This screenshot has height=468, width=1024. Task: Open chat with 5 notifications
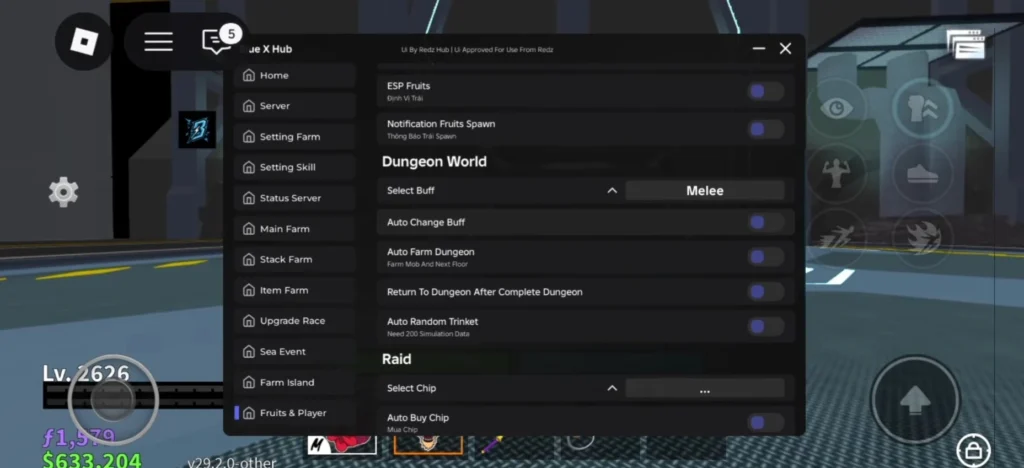tap(217, 41)
